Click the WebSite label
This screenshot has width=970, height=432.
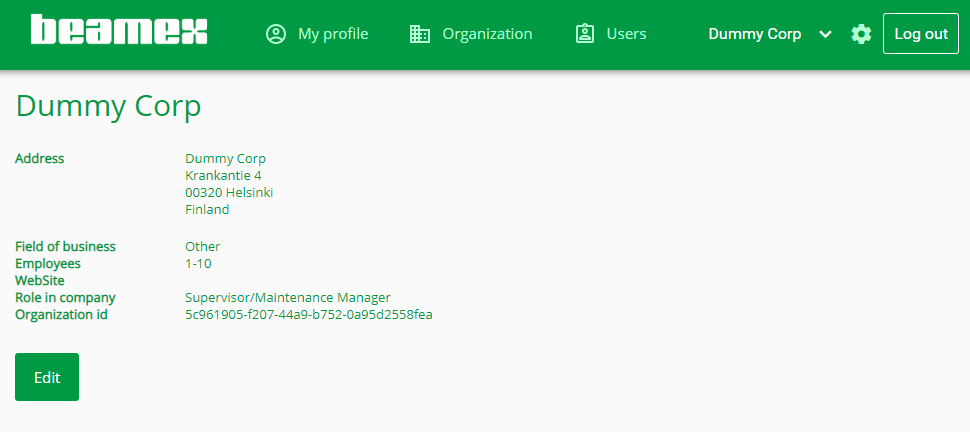[40, 281]
